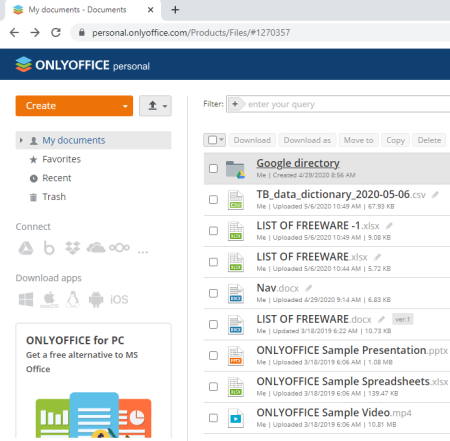Download the Windows desktop app
The height and width of the screenshot is (441, 450).
pos(26,299)
